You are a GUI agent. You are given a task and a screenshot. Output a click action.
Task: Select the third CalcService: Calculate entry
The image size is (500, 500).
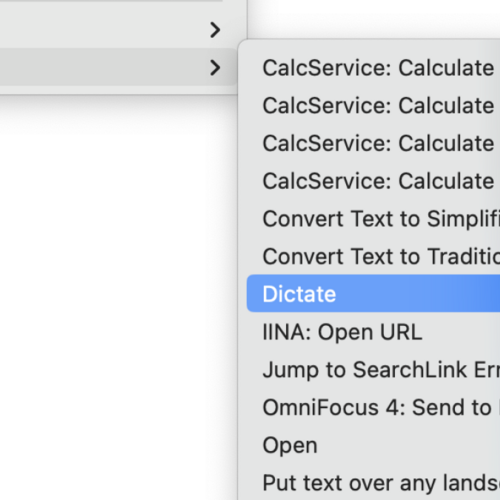point(373,143)
